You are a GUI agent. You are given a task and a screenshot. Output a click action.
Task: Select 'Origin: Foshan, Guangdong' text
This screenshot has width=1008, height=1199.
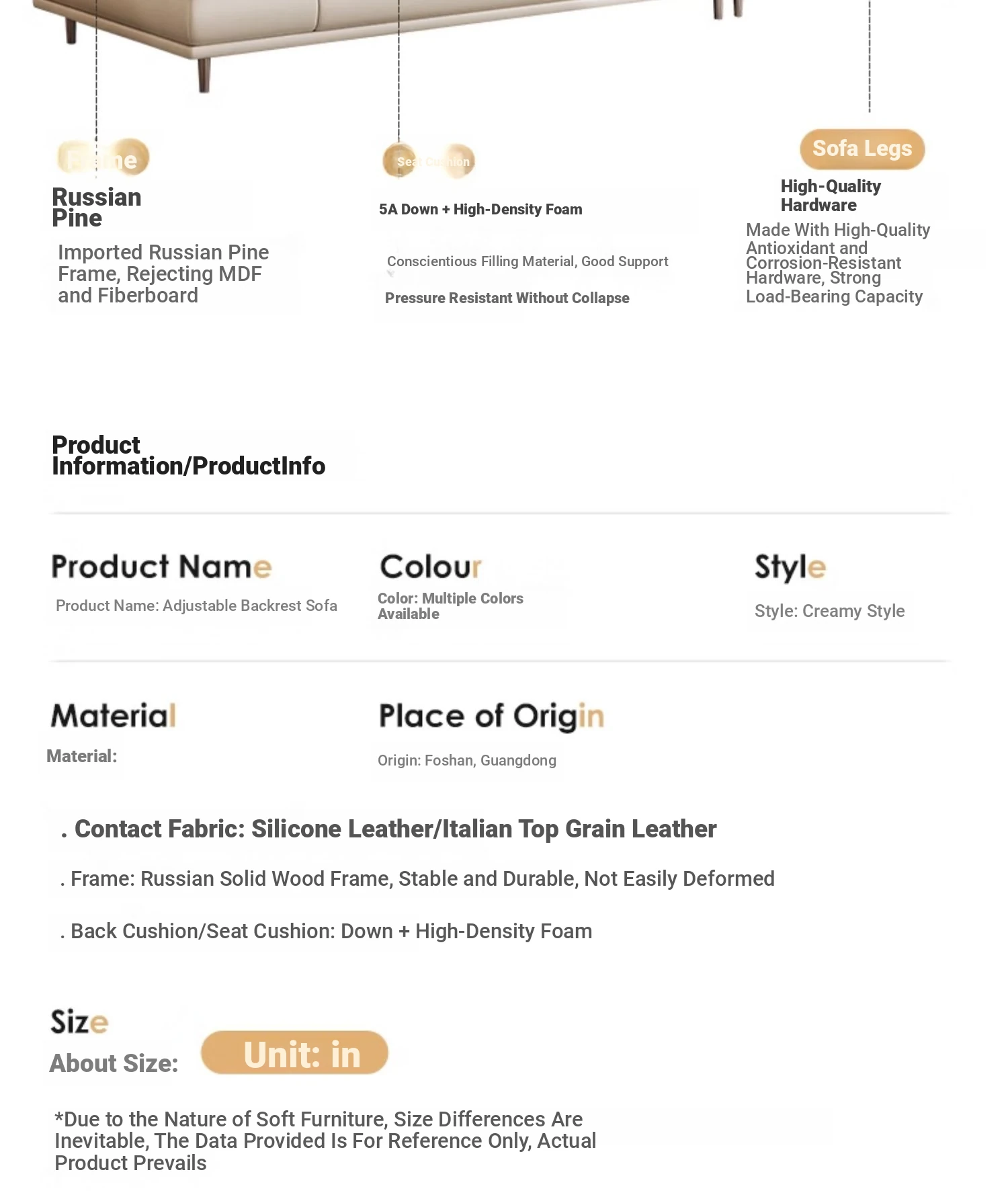467,760
